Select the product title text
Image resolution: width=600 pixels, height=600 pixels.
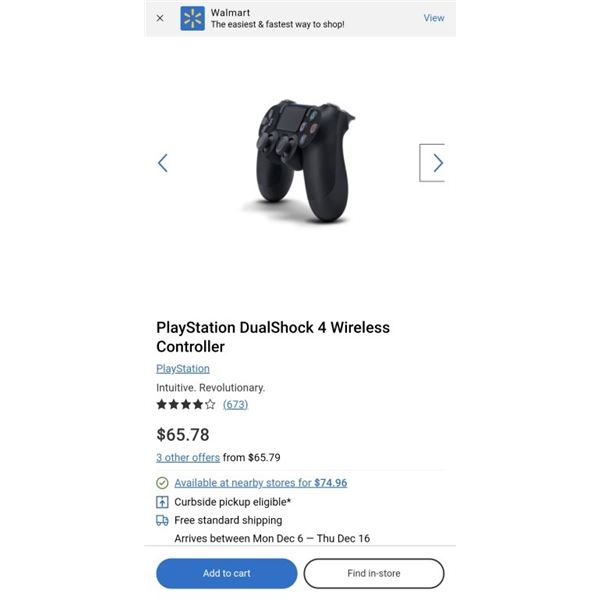(x=273, y=337)
